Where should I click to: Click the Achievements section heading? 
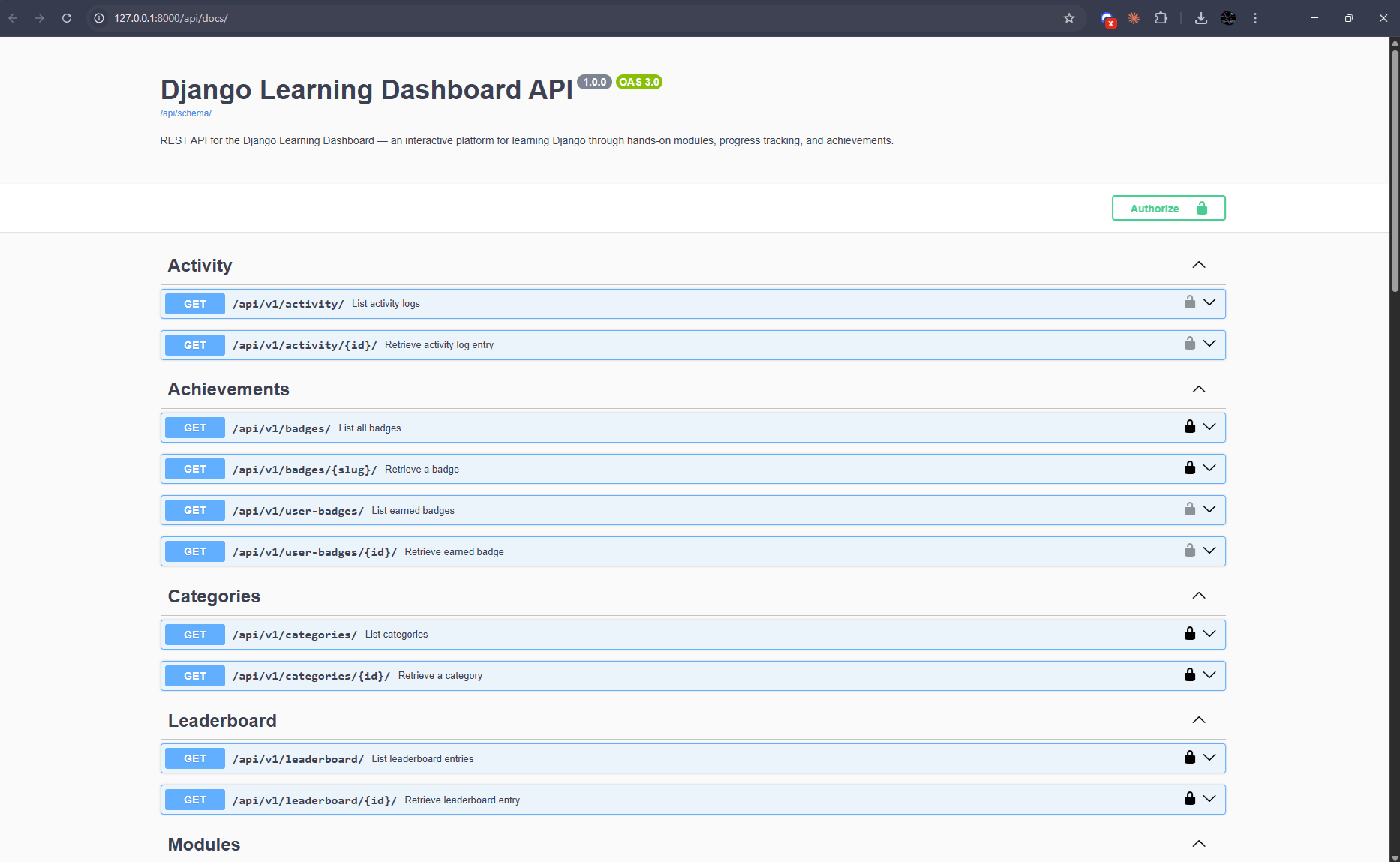[x=228, y=389]
